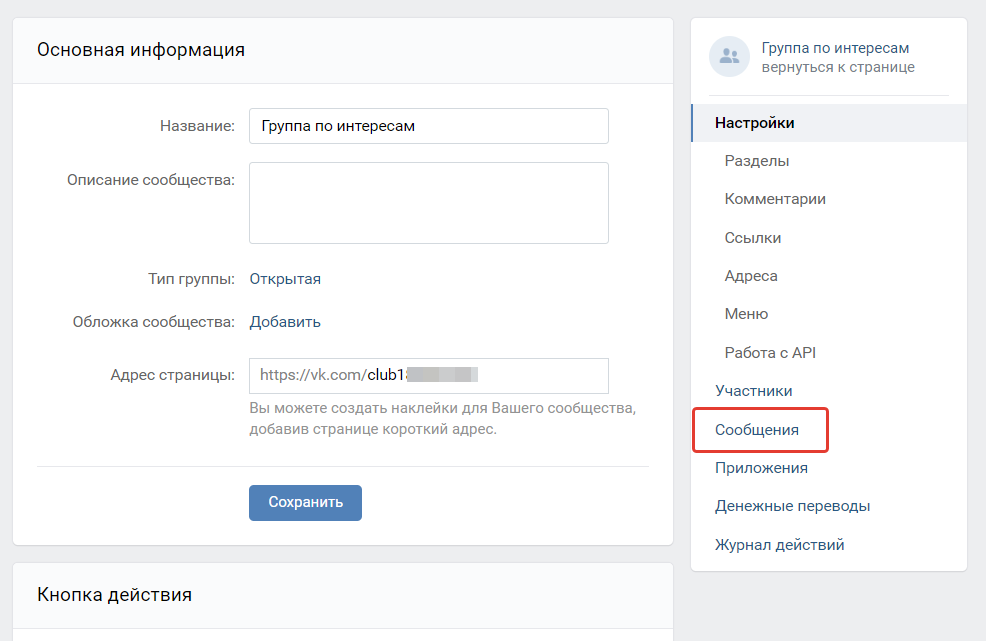
Task: View the Журнал действий section
Action: (779, 545)
